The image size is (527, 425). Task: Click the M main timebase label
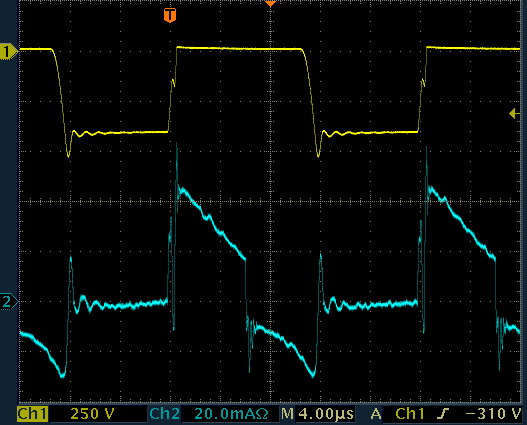[x=287, y=414]
